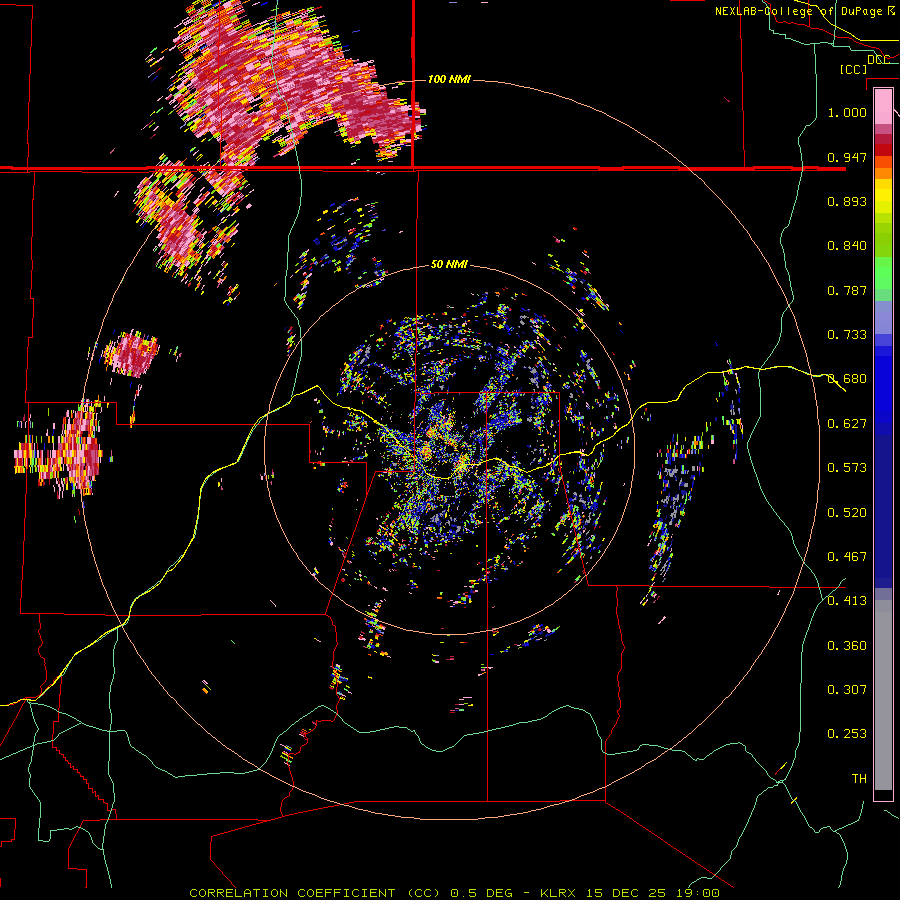Click the 0.413 scale value
This screenshot has width=900, height=900.
tap(847, 600)
